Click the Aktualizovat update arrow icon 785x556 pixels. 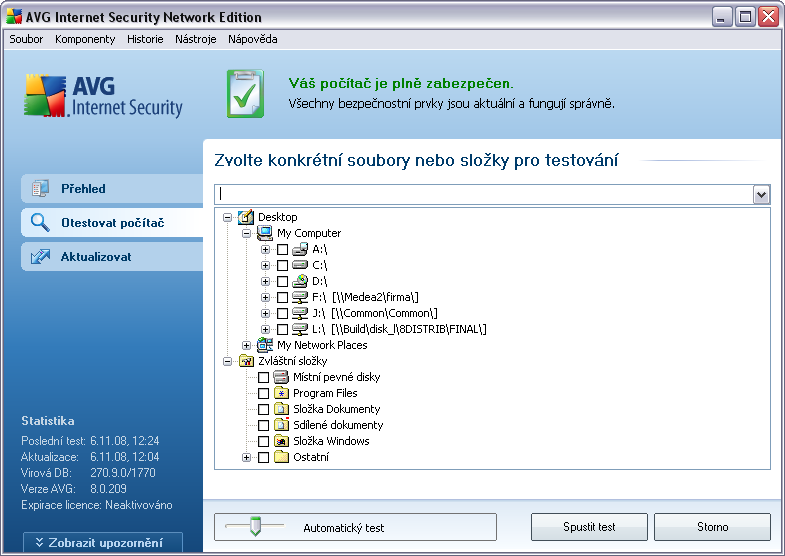(40, 256)
